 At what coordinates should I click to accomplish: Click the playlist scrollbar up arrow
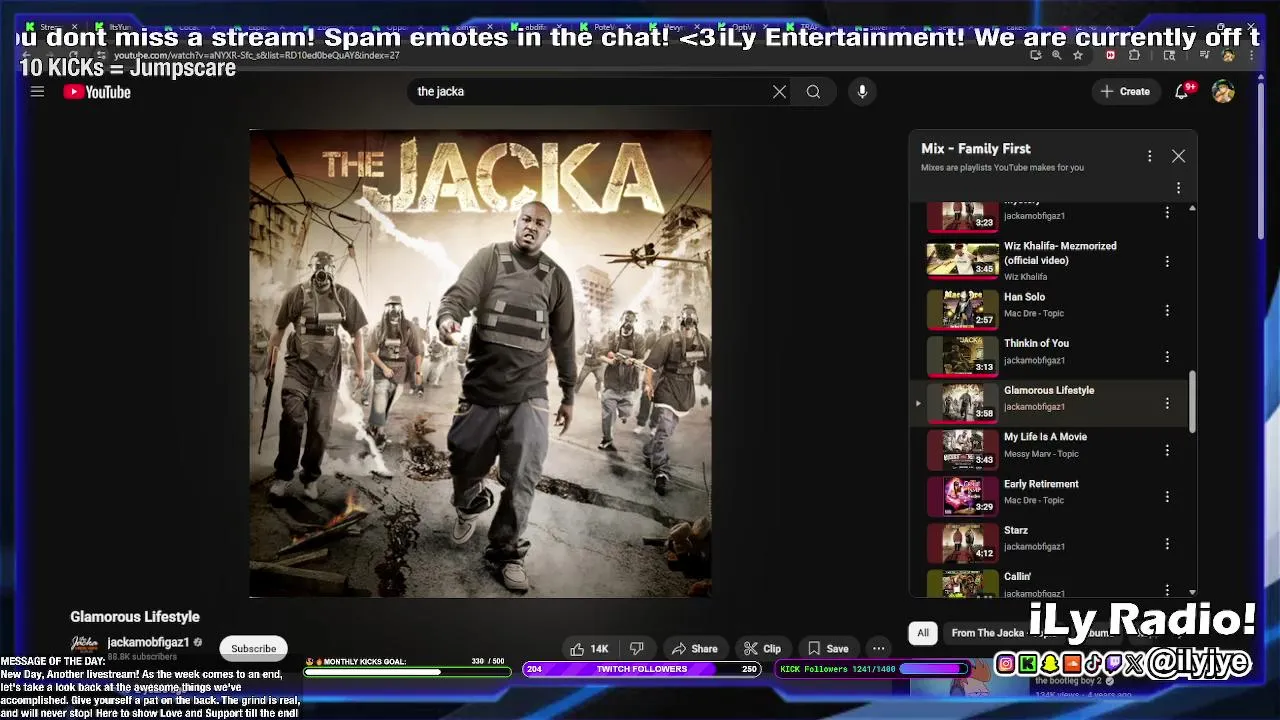tap(1192, 208)
